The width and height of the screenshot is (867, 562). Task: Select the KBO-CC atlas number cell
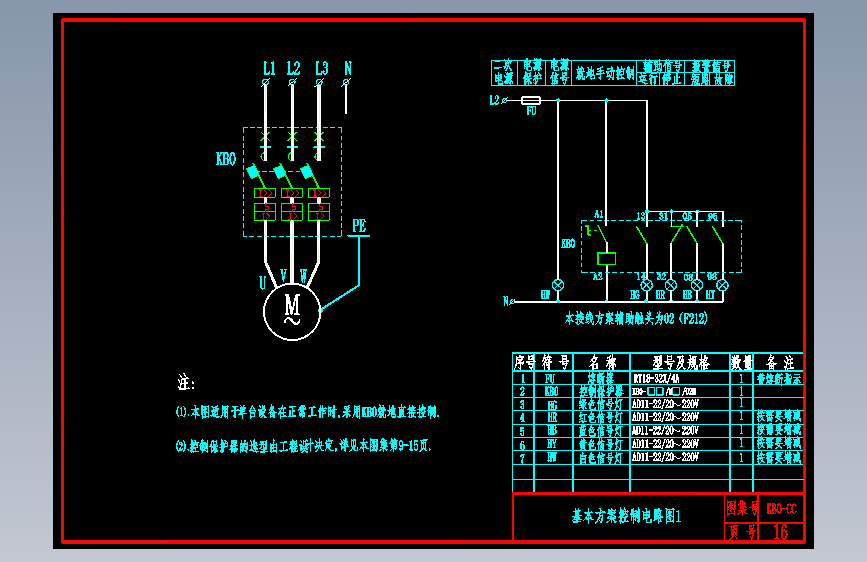tap(782, 508)
